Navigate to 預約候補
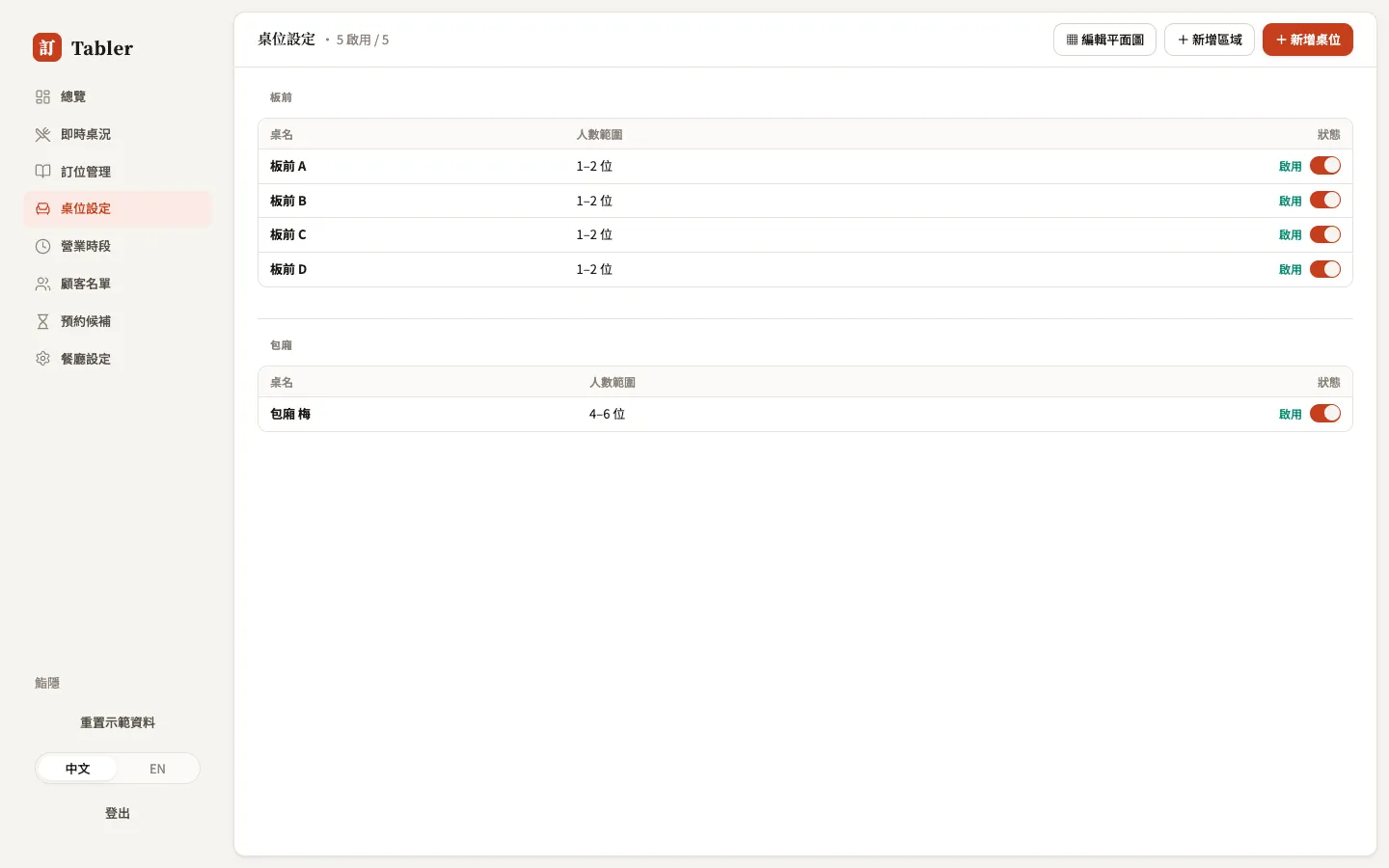This screenshot has height=868, width=1389. click(117, 321)
